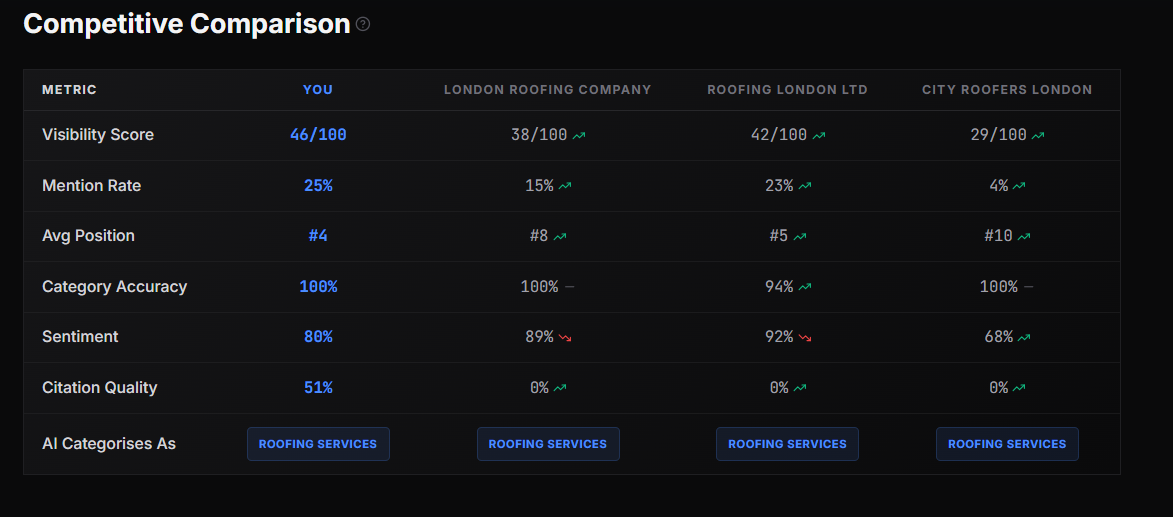Click trend arrow in City Roofers London citation cell
1173x517 pixels.
point(1019,388)
